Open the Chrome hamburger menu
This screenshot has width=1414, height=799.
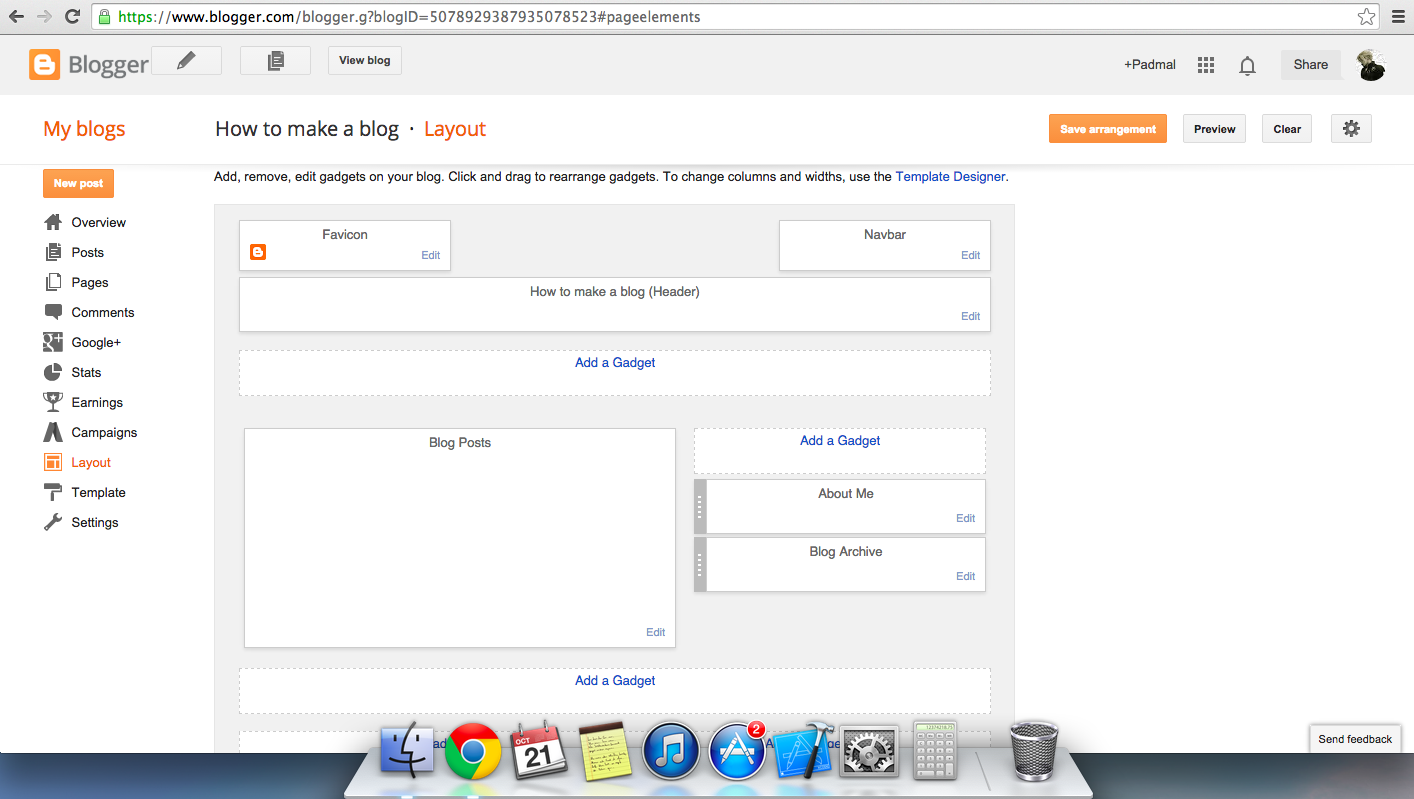(x=1398, y=16)
